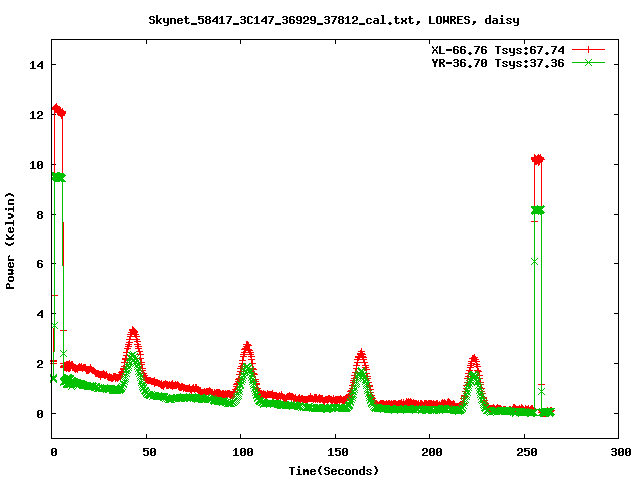Click the Power (Kelvin) y-axis label
Viewport: 640px width, 480px height.
pyautogui.click(x=10, y=241)
